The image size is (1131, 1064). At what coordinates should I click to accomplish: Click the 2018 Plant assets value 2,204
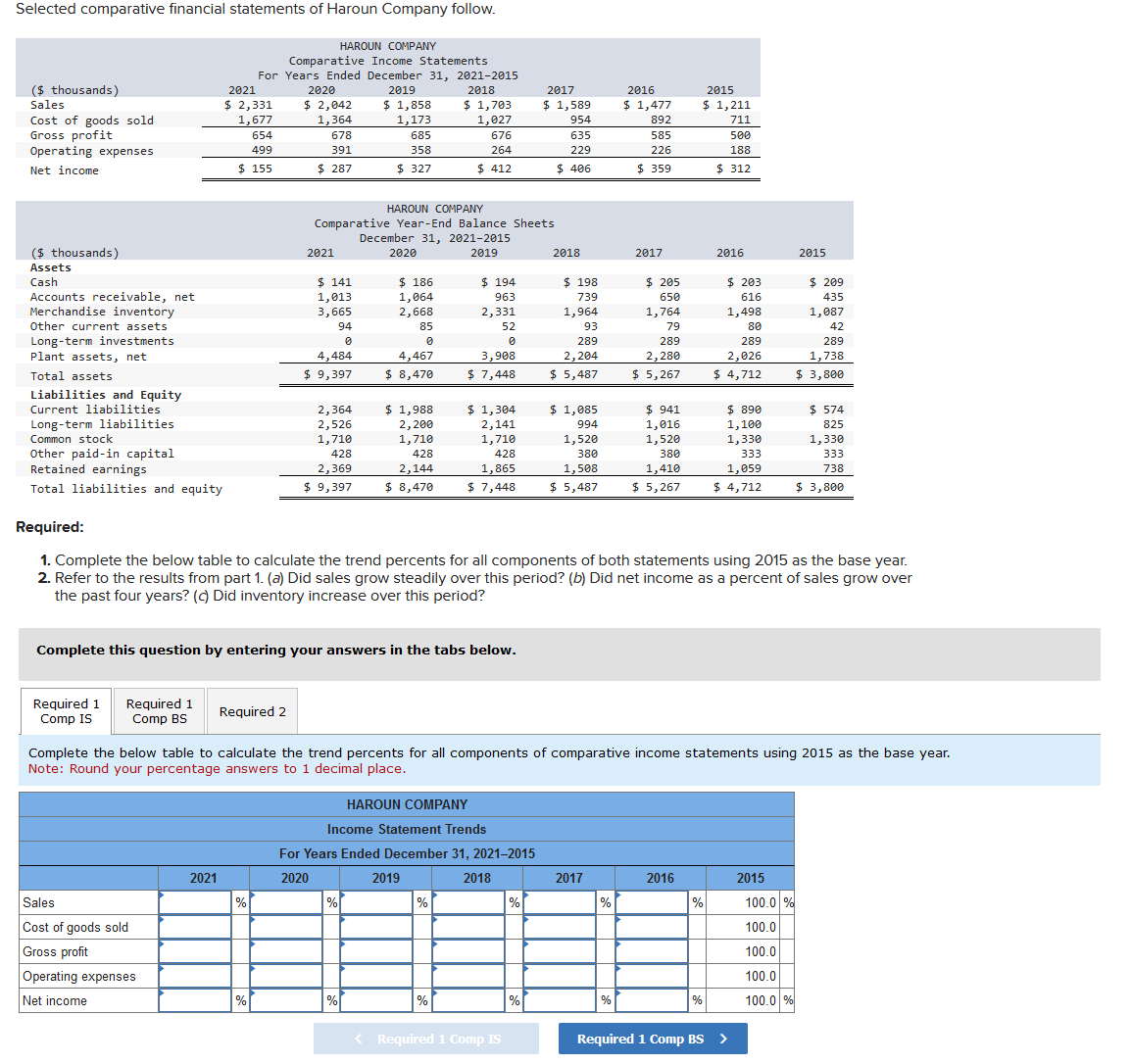pos(579,356)
